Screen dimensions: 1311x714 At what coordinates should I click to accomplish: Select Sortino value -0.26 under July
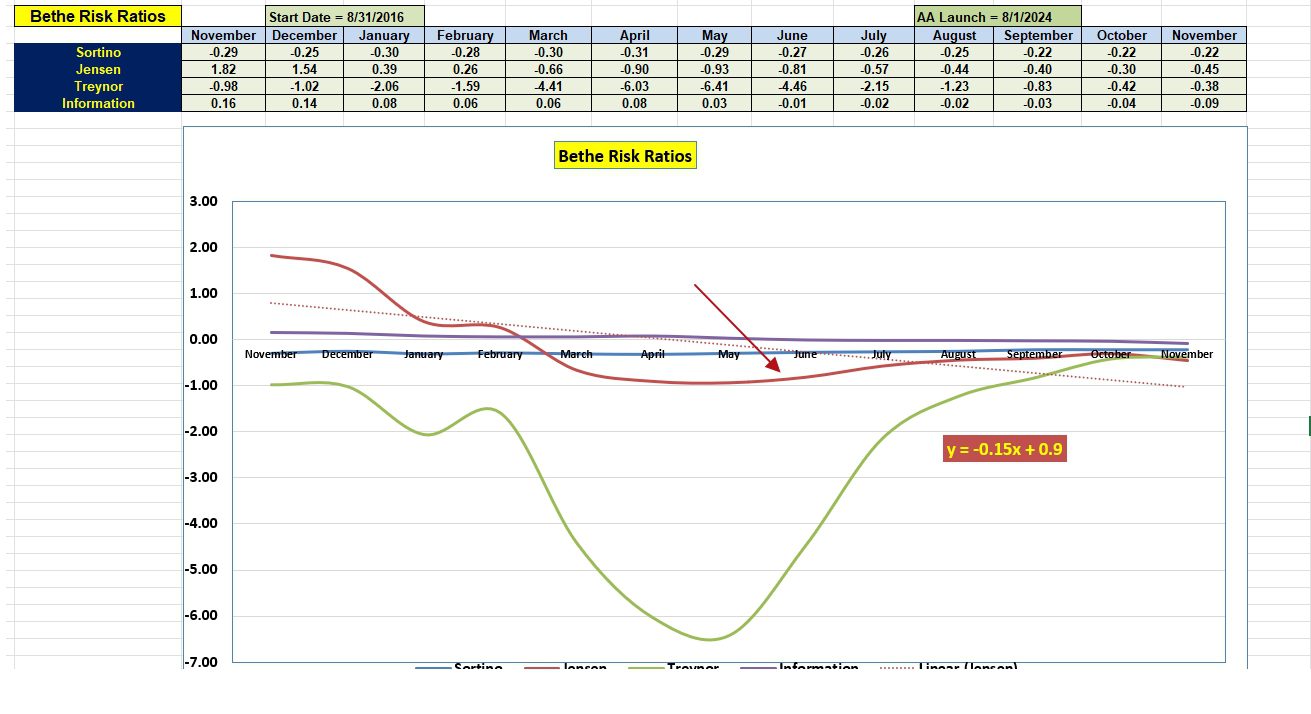(x=873, y=52)
